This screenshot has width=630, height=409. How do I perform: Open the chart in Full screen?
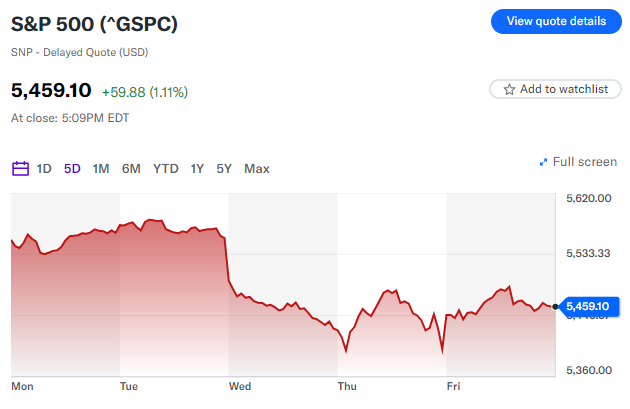584,162
